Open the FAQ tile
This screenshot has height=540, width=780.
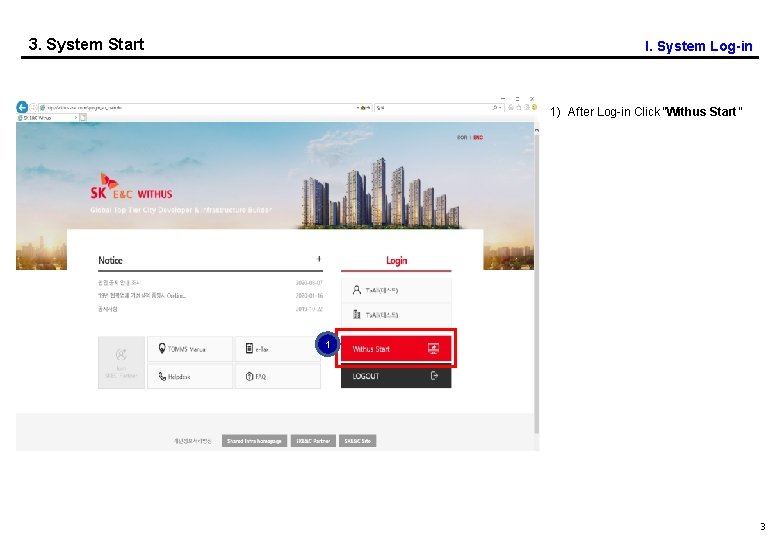coord(278,376)
